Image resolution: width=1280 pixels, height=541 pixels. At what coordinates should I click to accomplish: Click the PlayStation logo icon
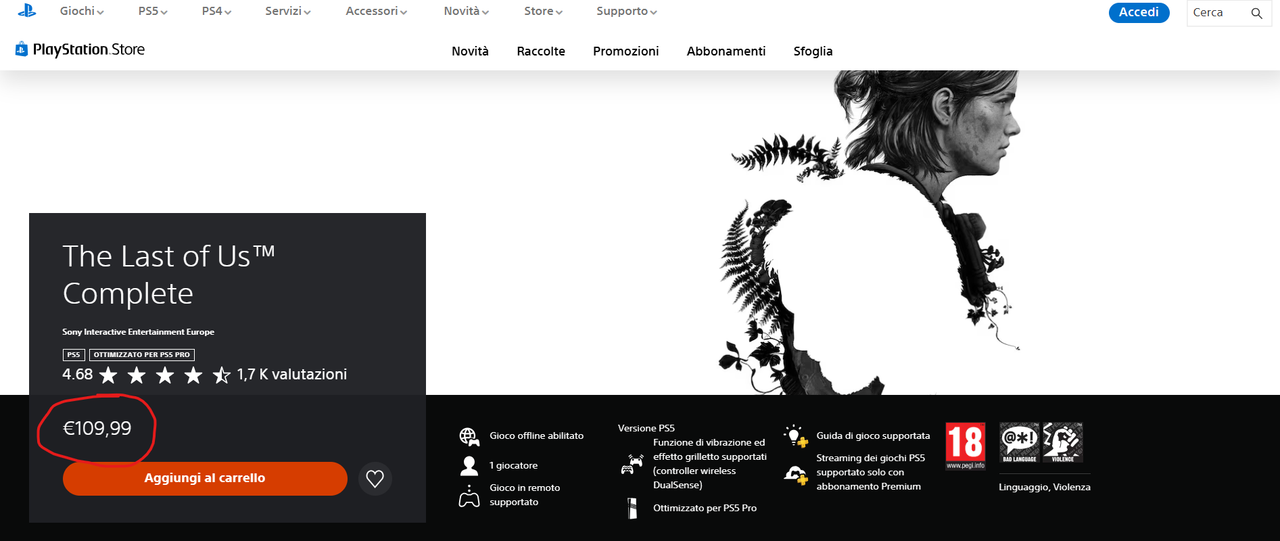click(x=27, y=11)
